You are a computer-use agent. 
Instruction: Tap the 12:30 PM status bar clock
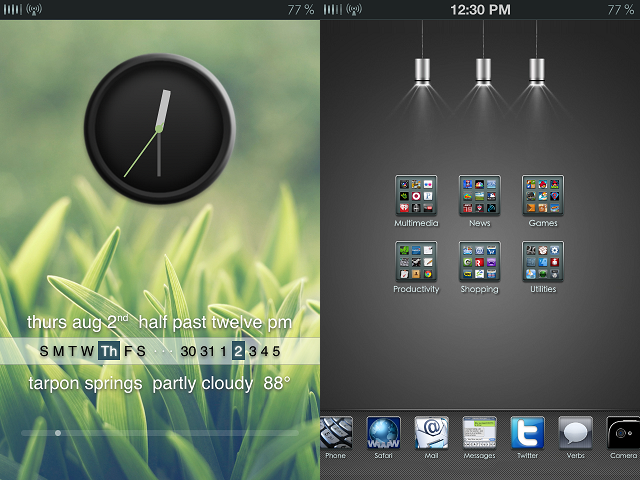pyautogui.click(x=480, y=10)
